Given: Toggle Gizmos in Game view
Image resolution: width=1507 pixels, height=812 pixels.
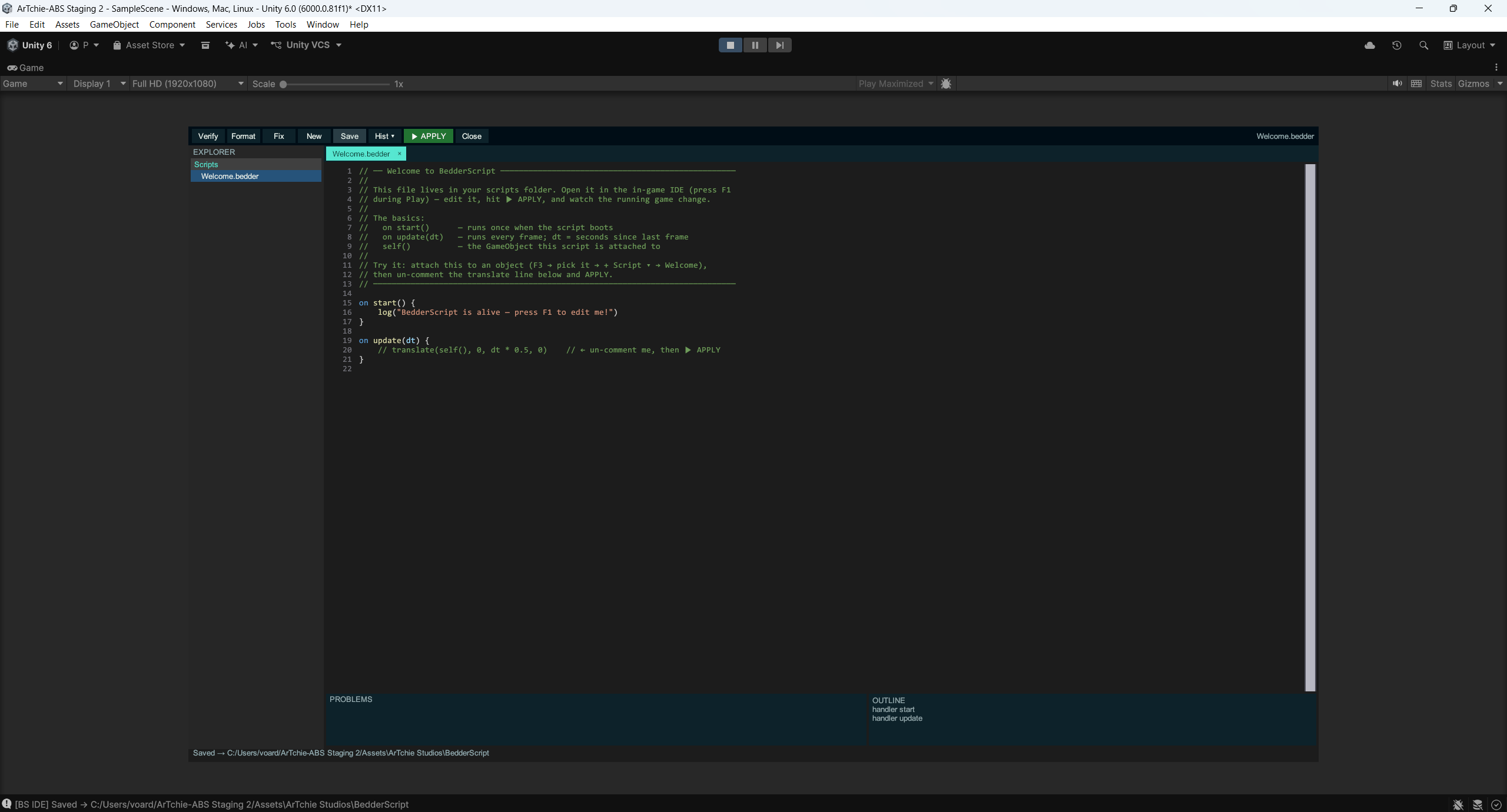Looking at the screenshot, I should (1473, 84).
